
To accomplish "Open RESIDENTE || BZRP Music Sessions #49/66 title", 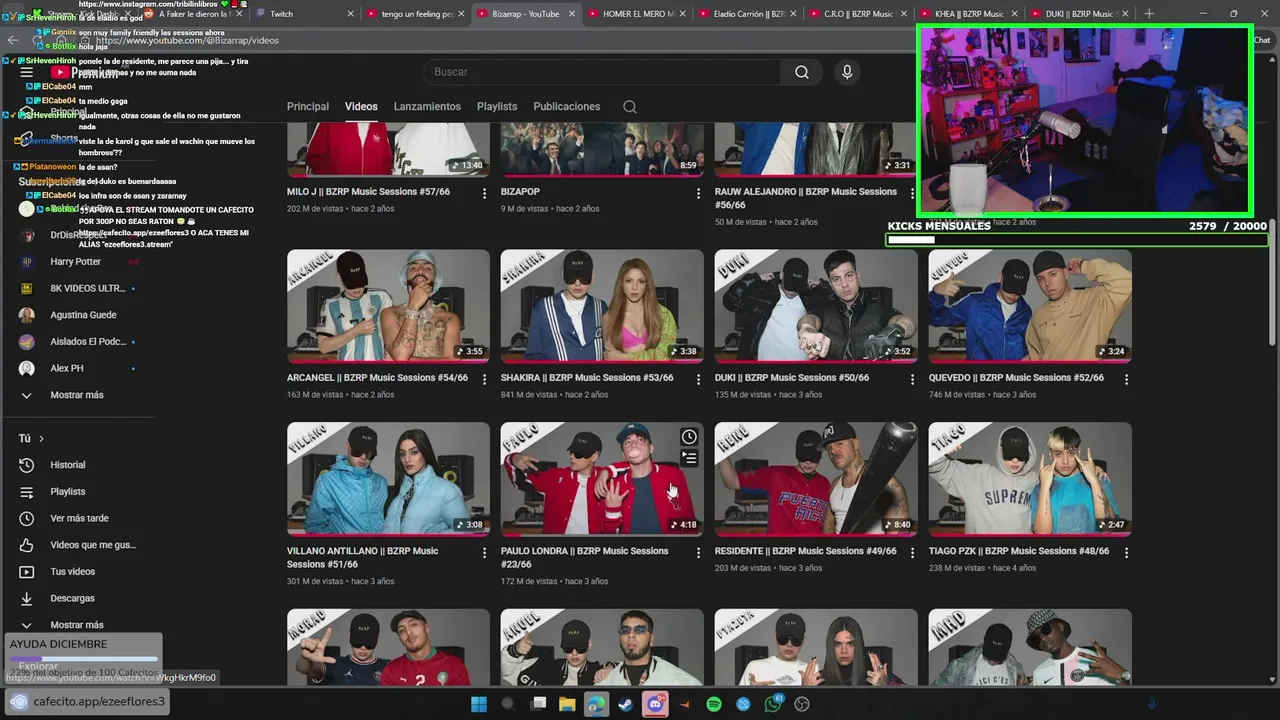I will (805, 551).
